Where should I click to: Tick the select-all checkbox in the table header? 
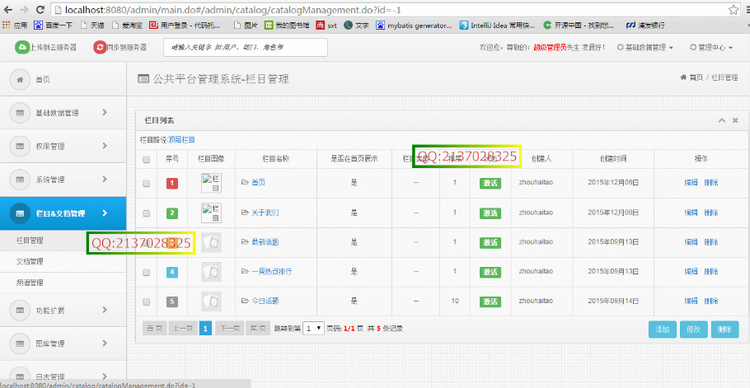click(147, 159)
